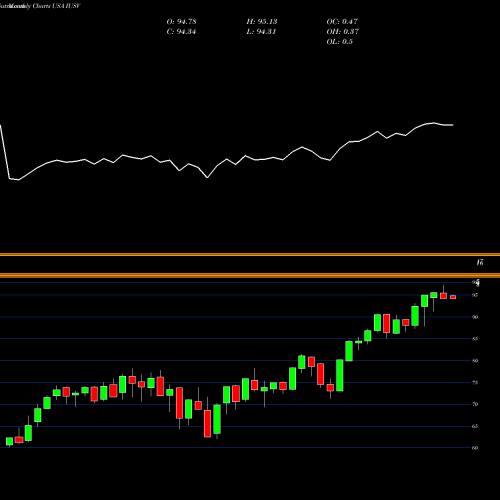Viewport: 500px width, 500px height.
Task: Click the 'OH: 0.37' value
Action: [343, 32]
